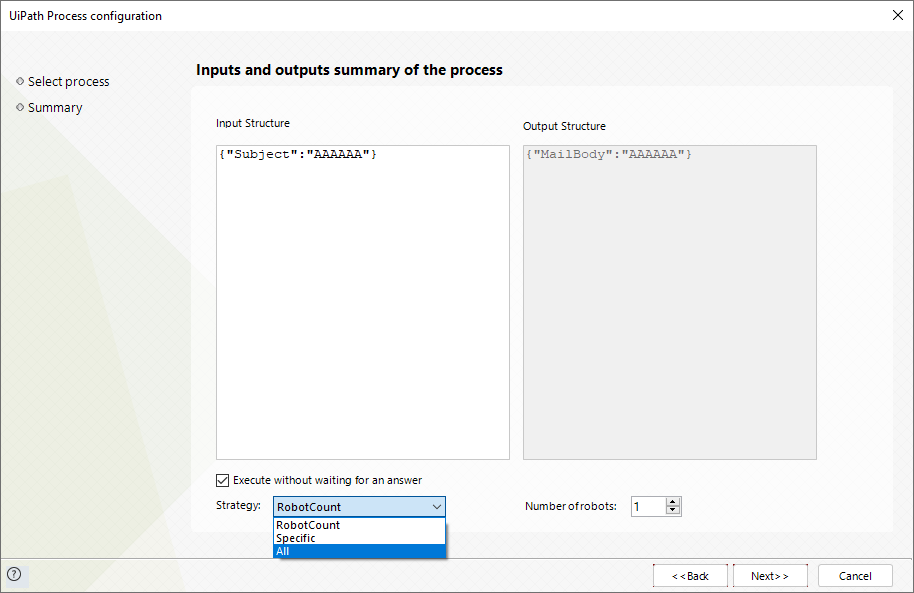Viewport: 914px width, 593px height.
Task: Choose Specific from the Strategy list
Action: tap(359, 538)
